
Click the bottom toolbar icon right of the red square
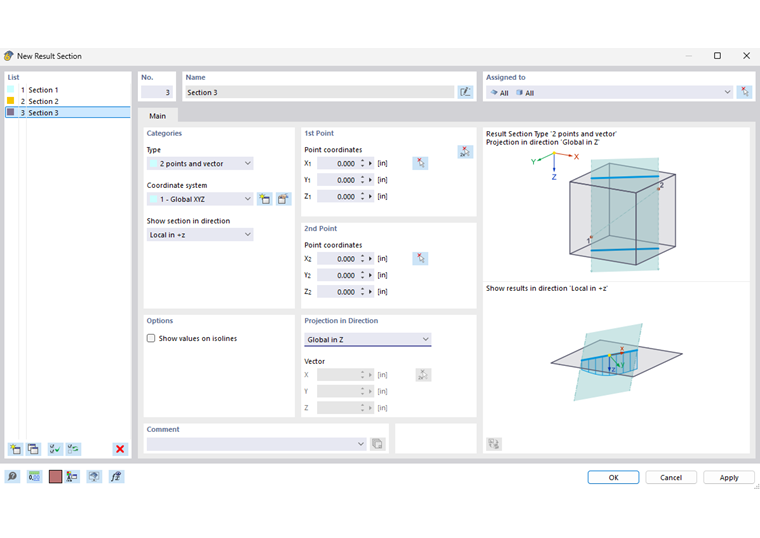[73, 477]
